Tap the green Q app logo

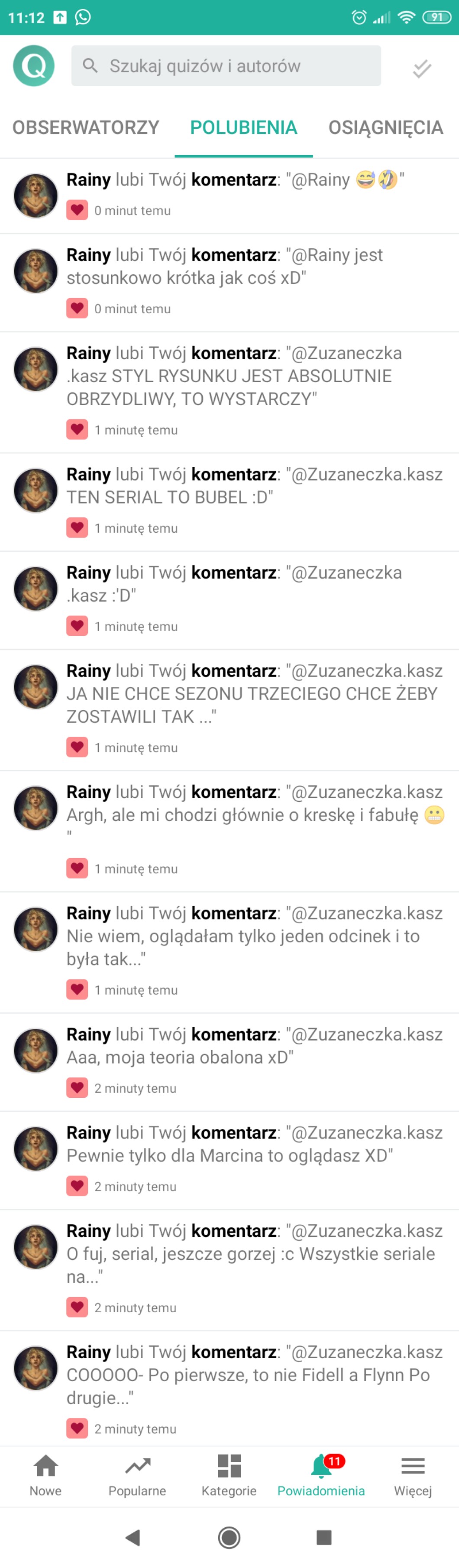[x=34, y=66]
